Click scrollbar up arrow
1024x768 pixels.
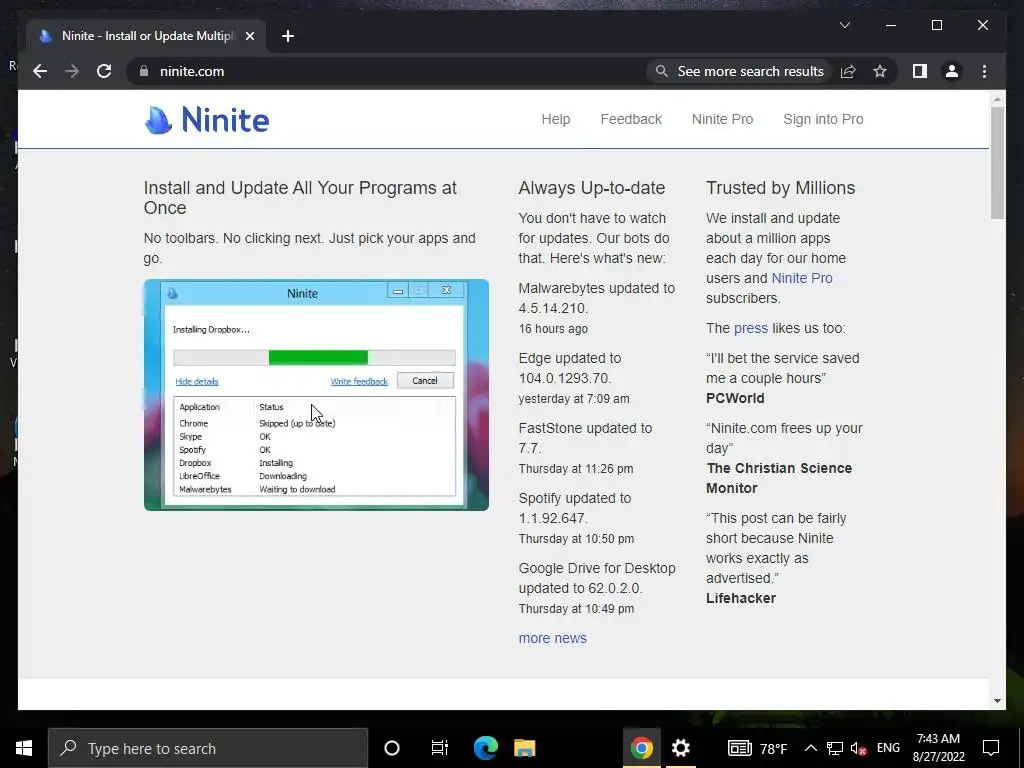[x=997, y=100]
